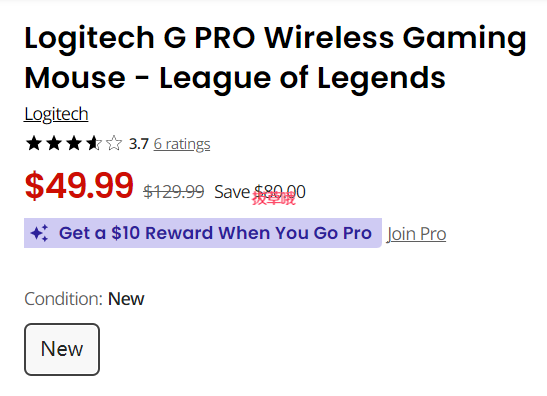Click the Save $80.00 text
The width and height of the screenshot is (547, 396).
pyautogui.click(x=260, y=192)
